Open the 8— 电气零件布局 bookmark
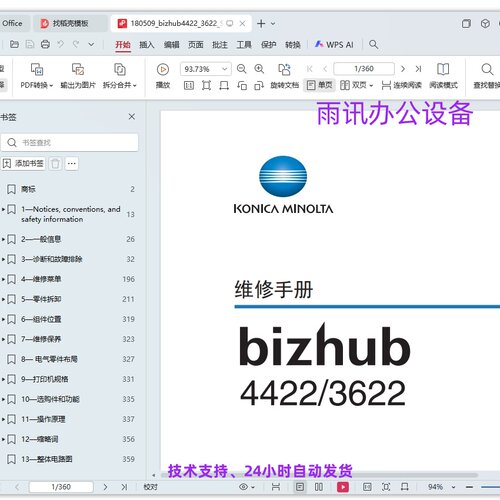The height and width of the screenshot is (500, 500). 49,359
